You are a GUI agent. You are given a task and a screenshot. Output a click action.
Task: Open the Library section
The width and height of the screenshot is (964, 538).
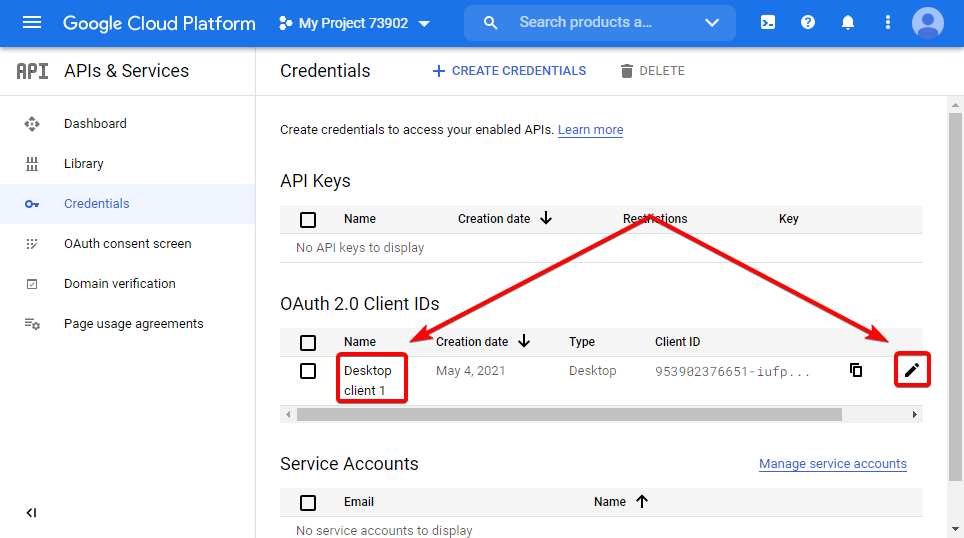click(x=83, y=164)
